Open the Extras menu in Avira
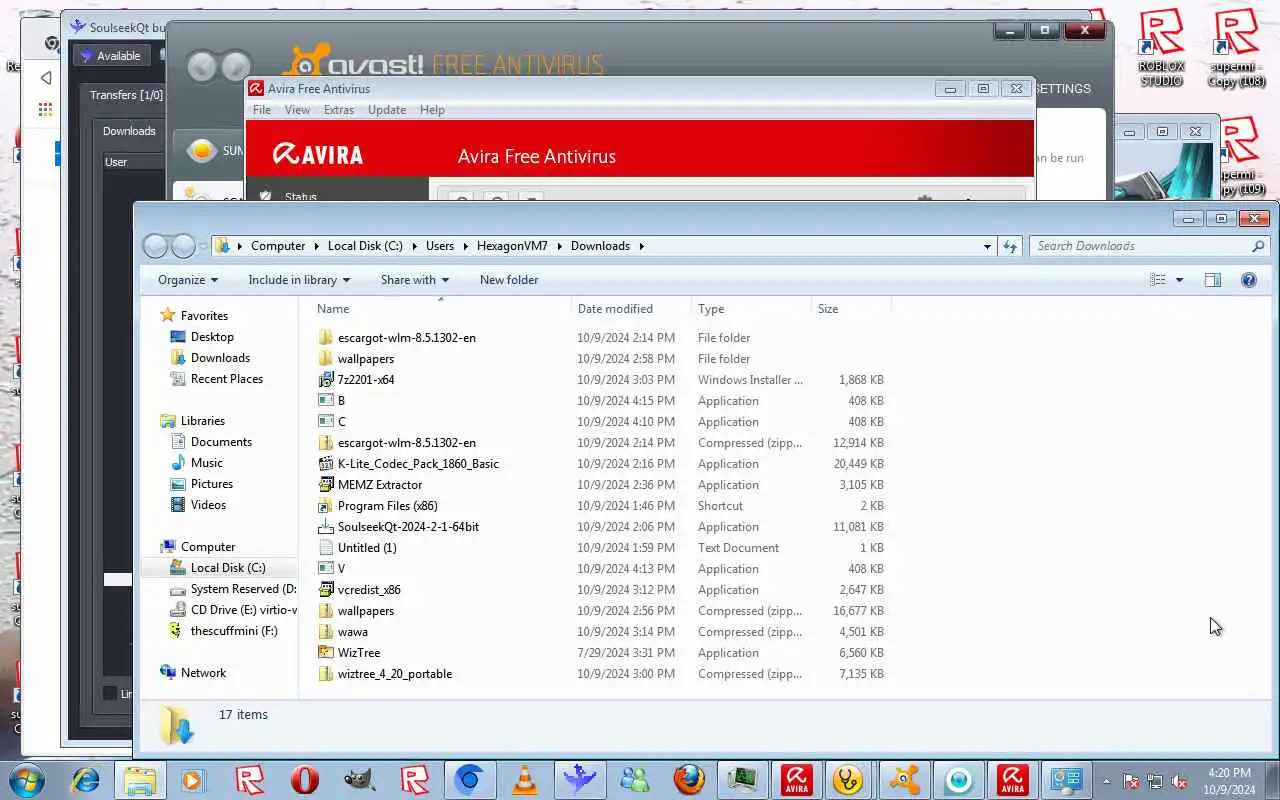The width and height of the screenshot is (1280, 800). tap(339, 110)
